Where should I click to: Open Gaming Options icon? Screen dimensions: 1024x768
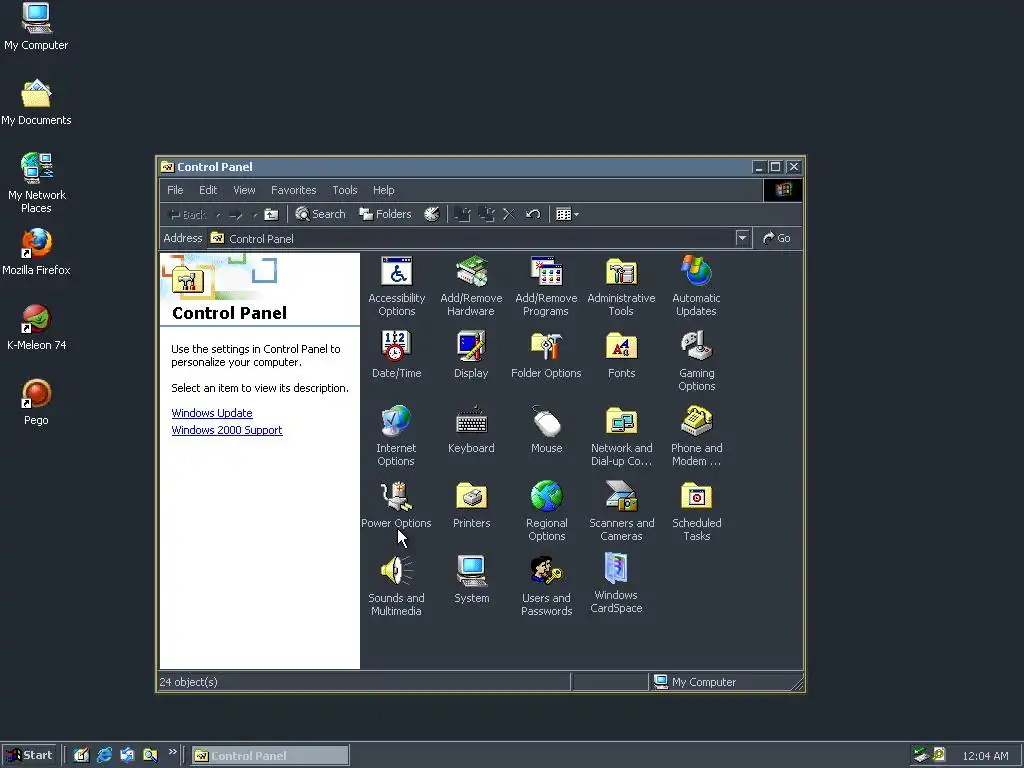[696, 361]
